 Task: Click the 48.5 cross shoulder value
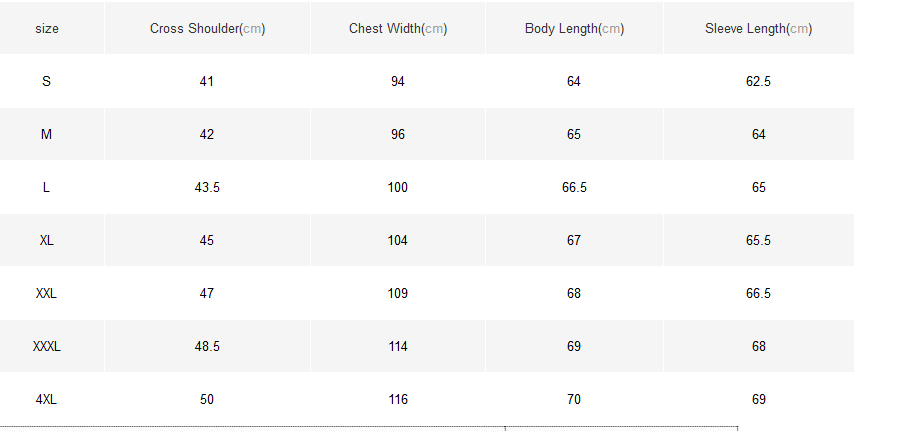[207, 347]
